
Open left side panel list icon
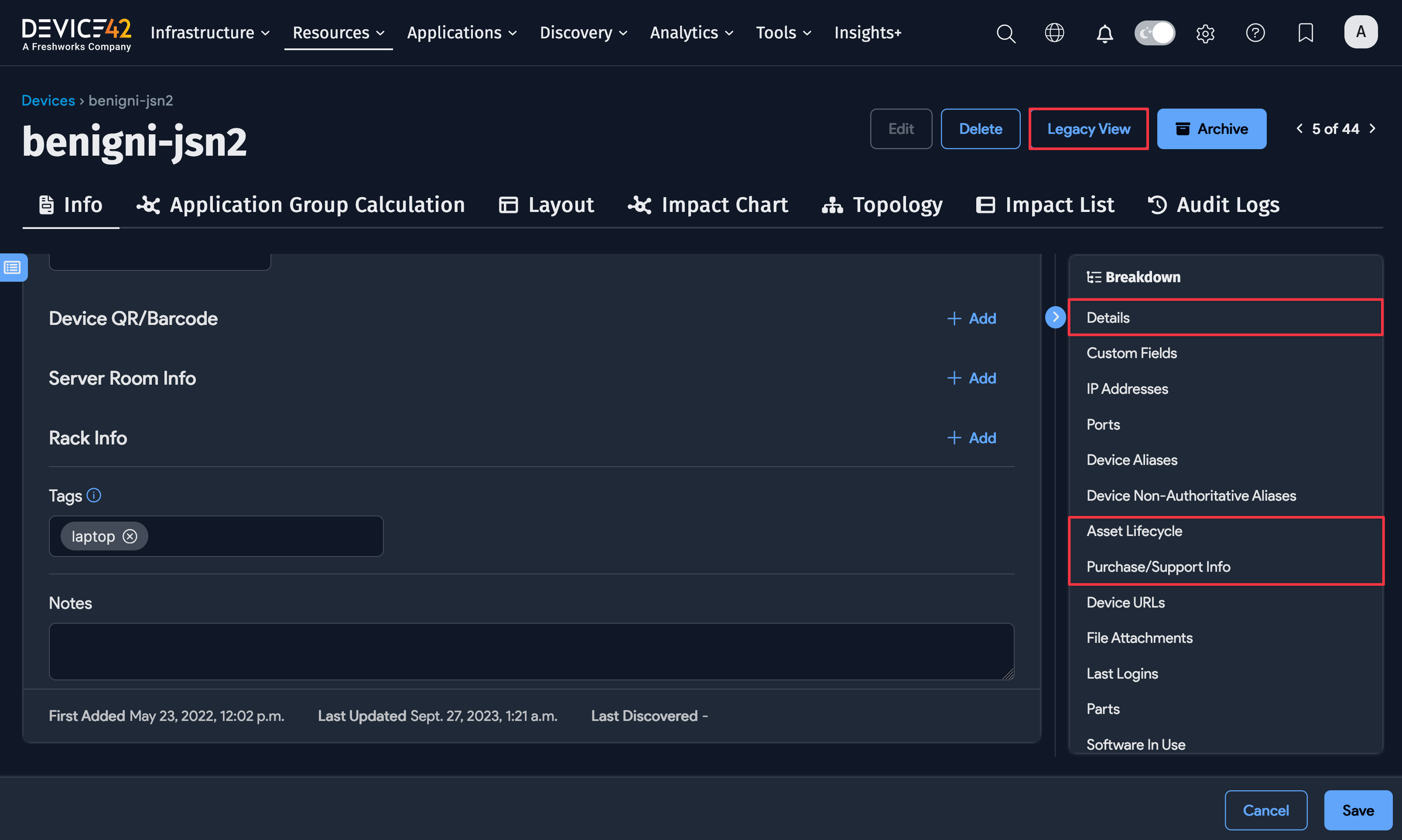click(x=13, y=267)
